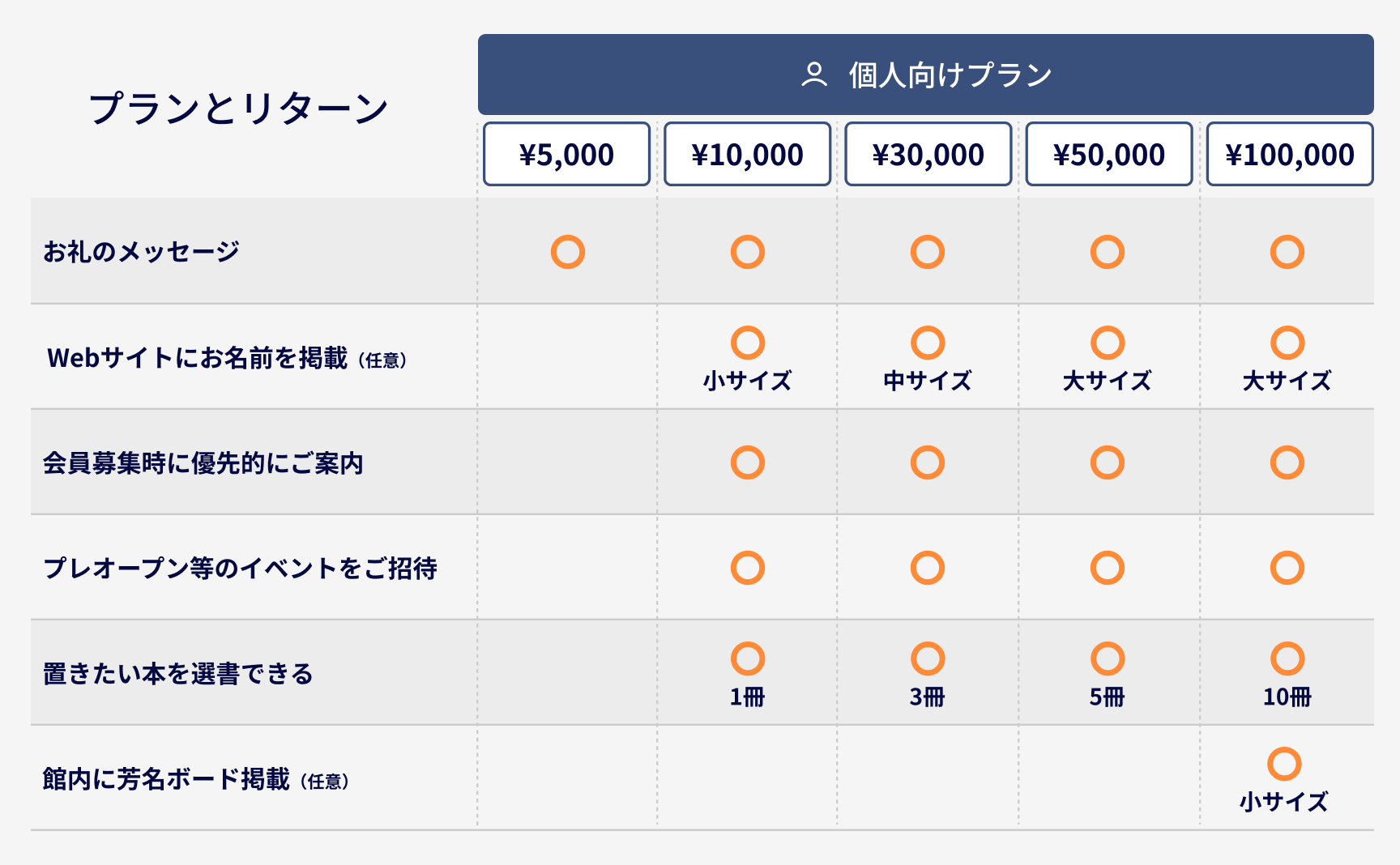Click the circle above 10冊

click(1287, 658)
